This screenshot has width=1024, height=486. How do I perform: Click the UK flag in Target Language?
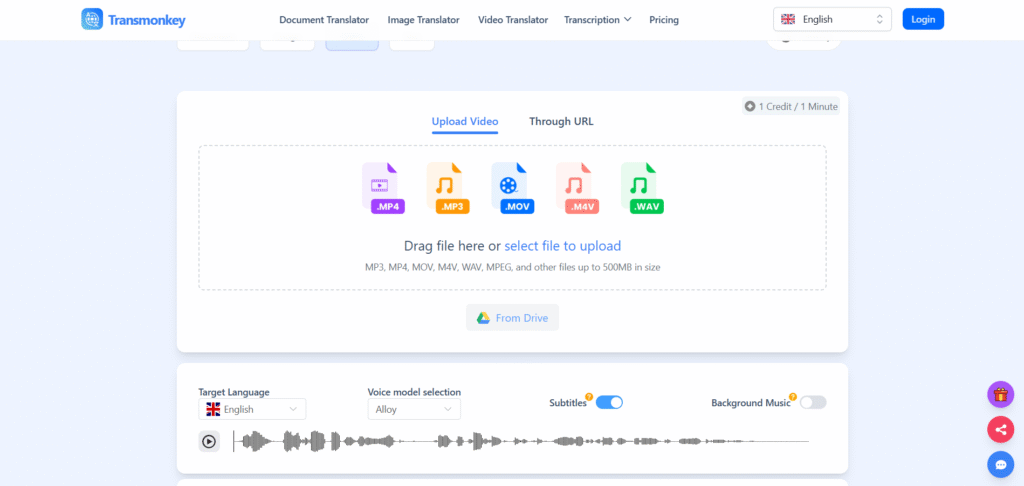point(214,410)
